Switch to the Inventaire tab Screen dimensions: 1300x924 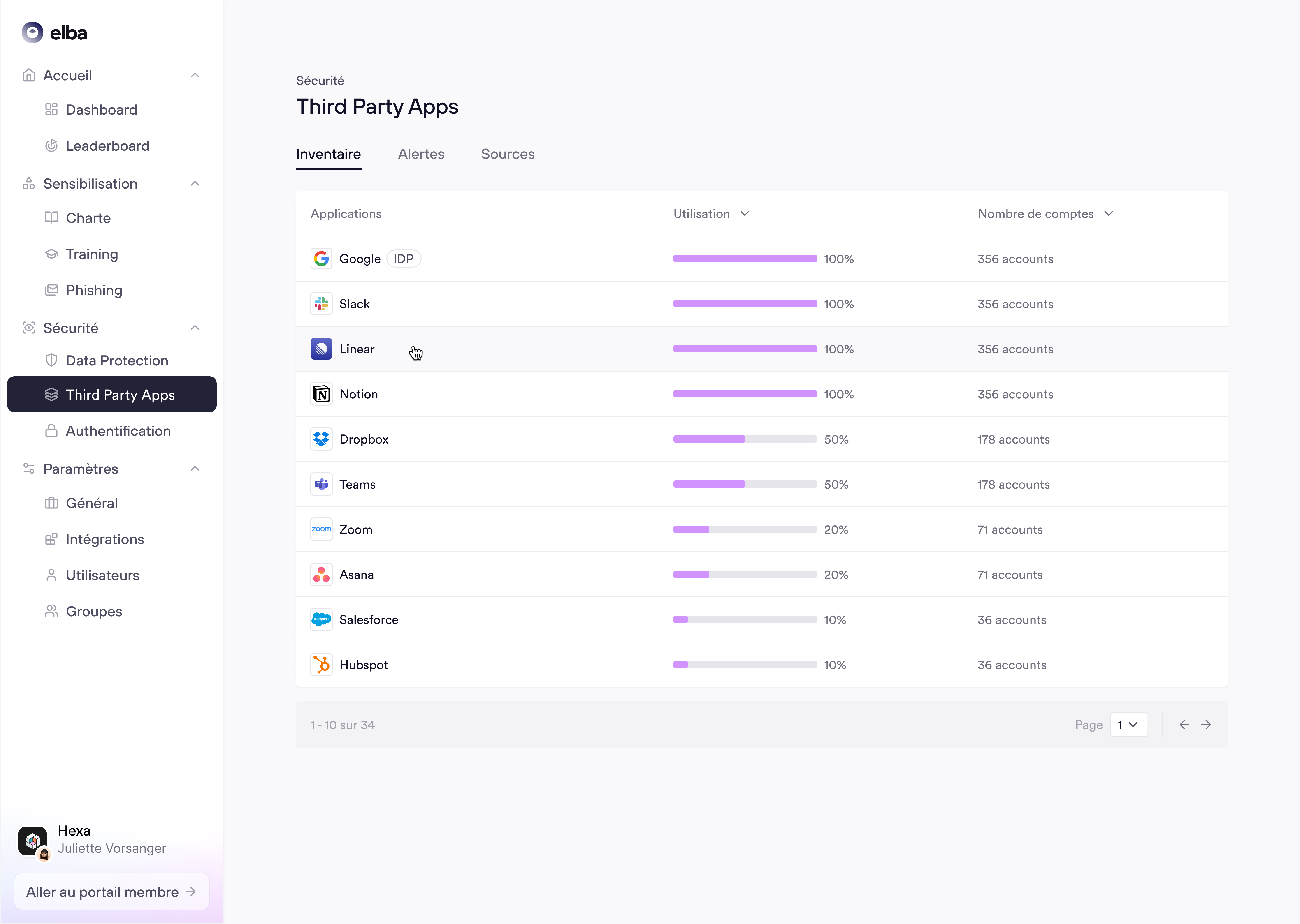pyautogui.click(x=328, y=154)
